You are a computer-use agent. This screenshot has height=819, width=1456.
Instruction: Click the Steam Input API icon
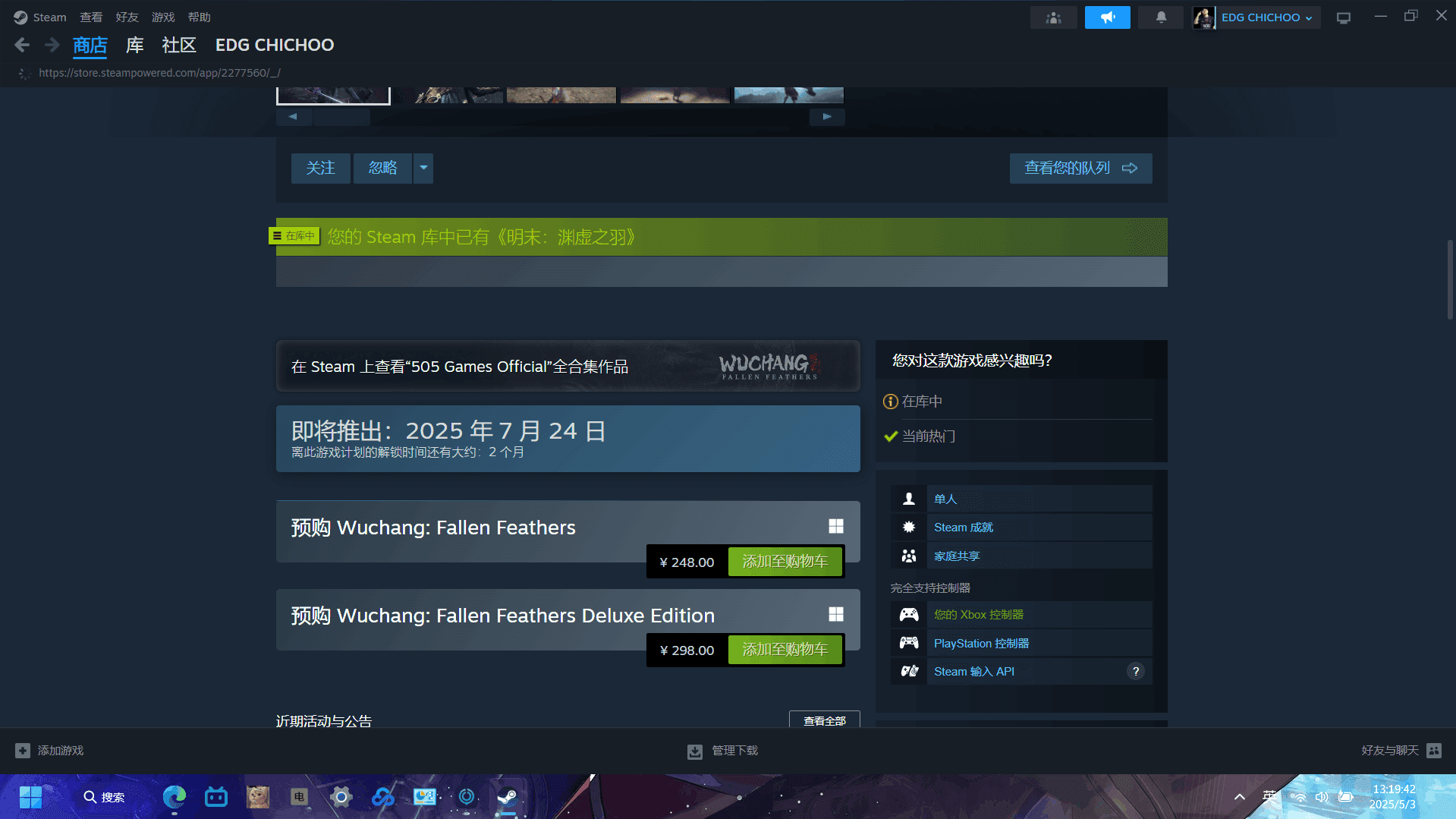point(908,671)
